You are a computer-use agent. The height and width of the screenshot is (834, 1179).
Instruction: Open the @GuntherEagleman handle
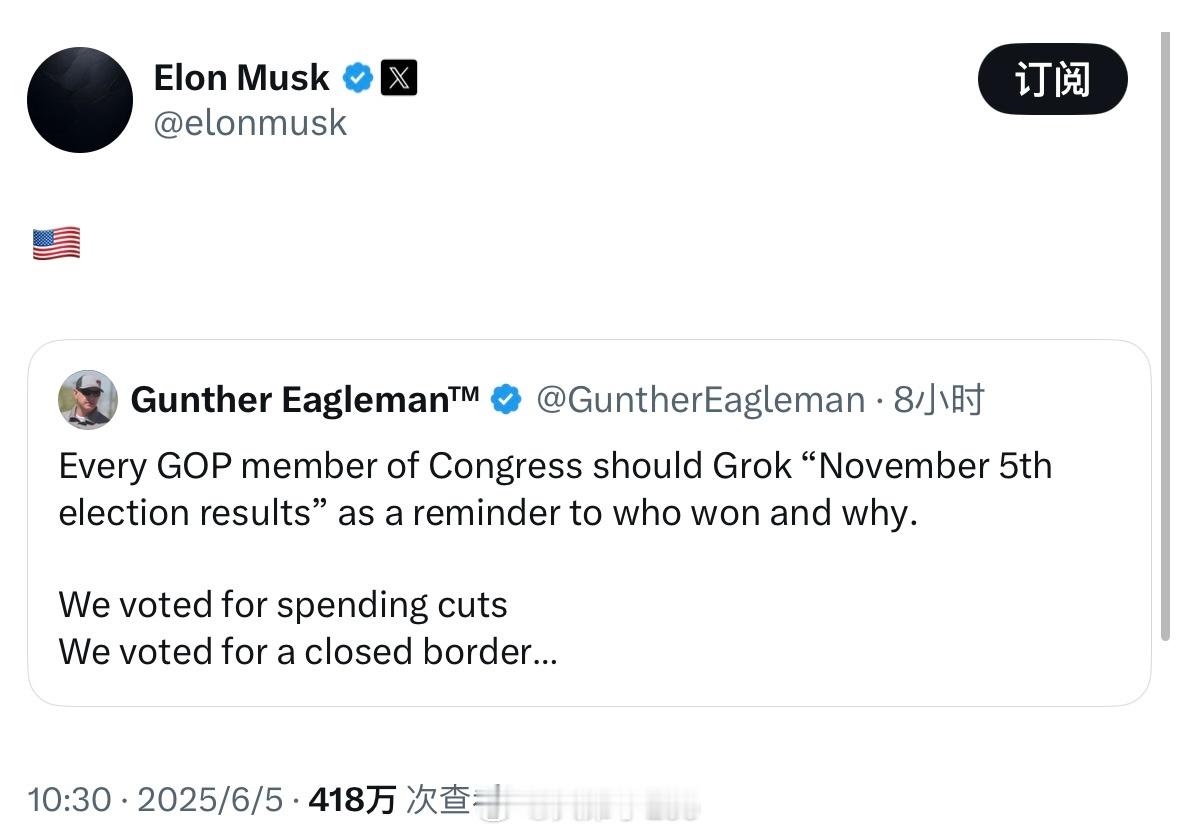tap(701, 399)
